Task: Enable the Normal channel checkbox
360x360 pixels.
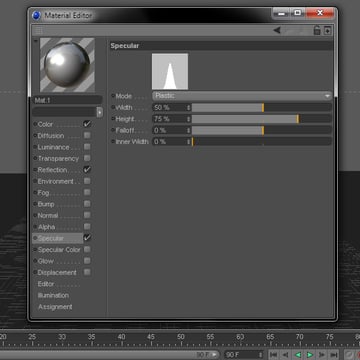Action: pyautogui.click(x=87, y=215)
